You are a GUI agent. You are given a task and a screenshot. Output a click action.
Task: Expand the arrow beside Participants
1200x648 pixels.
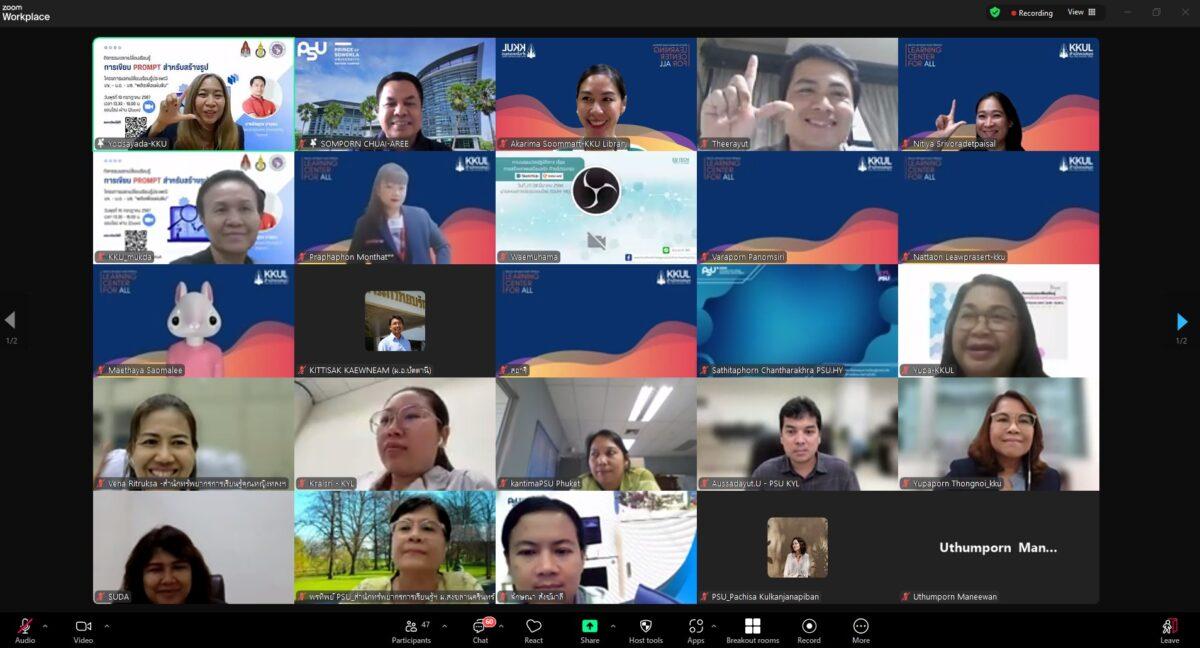click(444, 626)
